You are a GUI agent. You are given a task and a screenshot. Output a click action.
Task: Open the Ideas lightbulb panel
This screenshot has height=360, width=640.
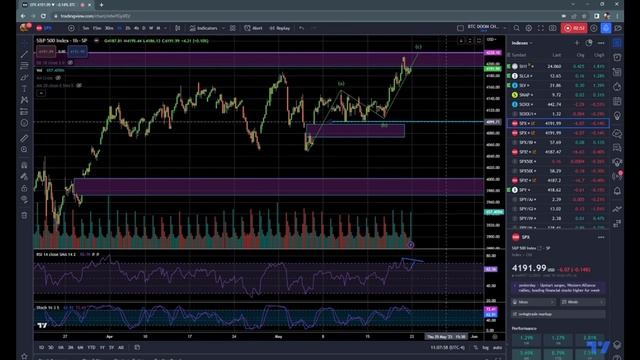(617, 116)
